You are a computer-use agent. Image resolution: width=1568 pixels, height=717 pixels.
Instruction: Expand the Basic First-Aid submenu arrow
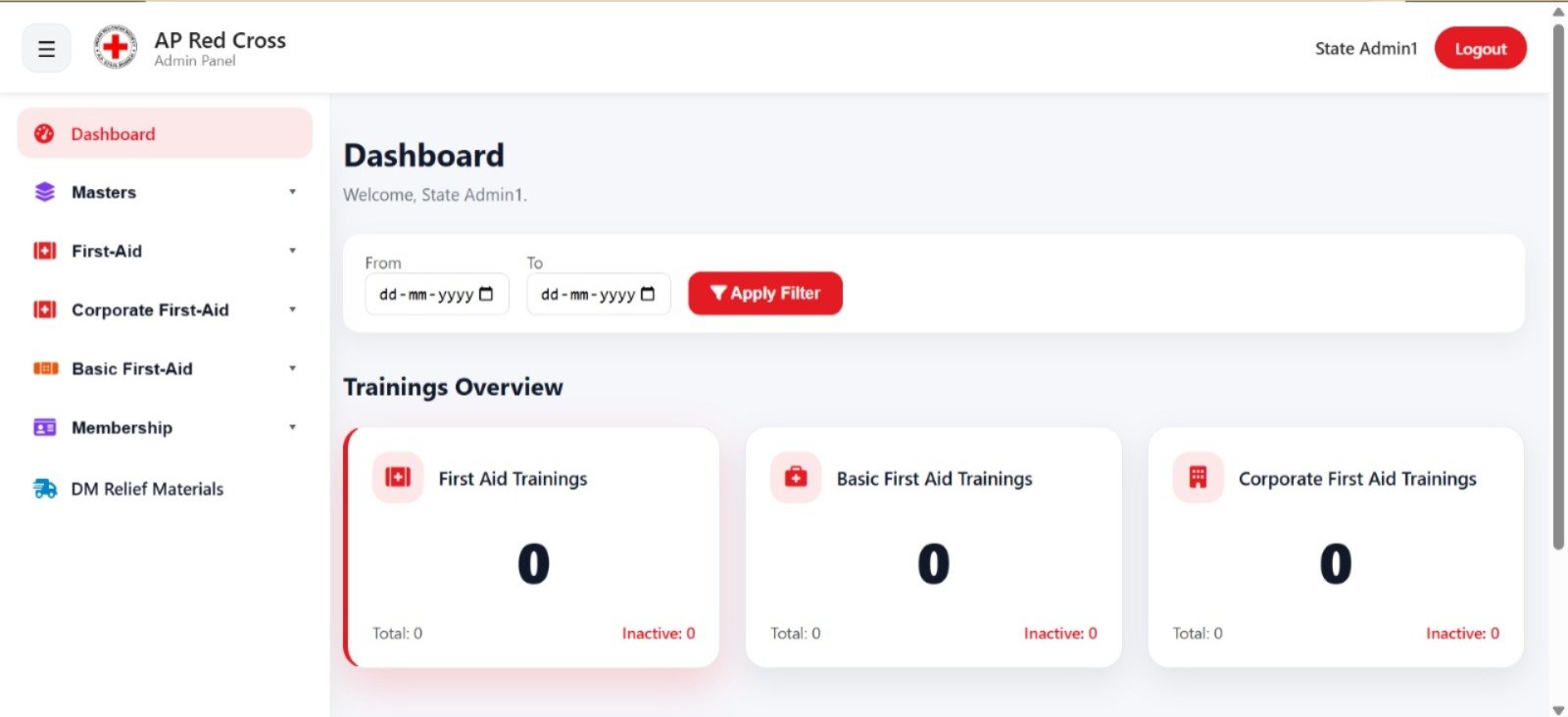[292, 368]
